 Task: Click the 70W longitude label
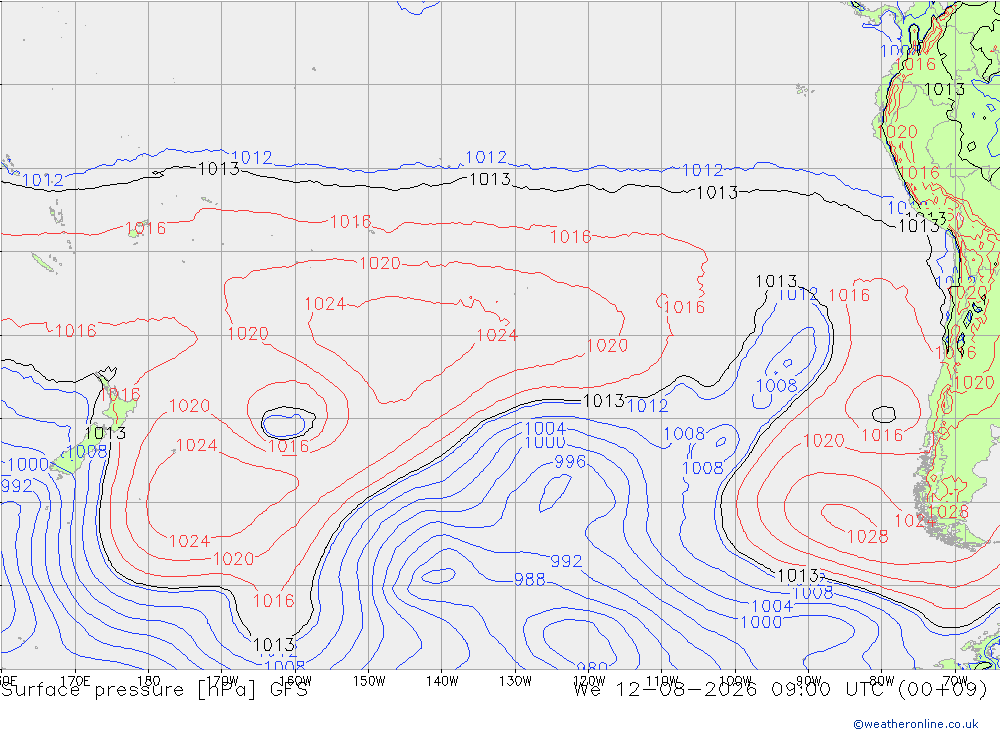click(x=955, y=681)
